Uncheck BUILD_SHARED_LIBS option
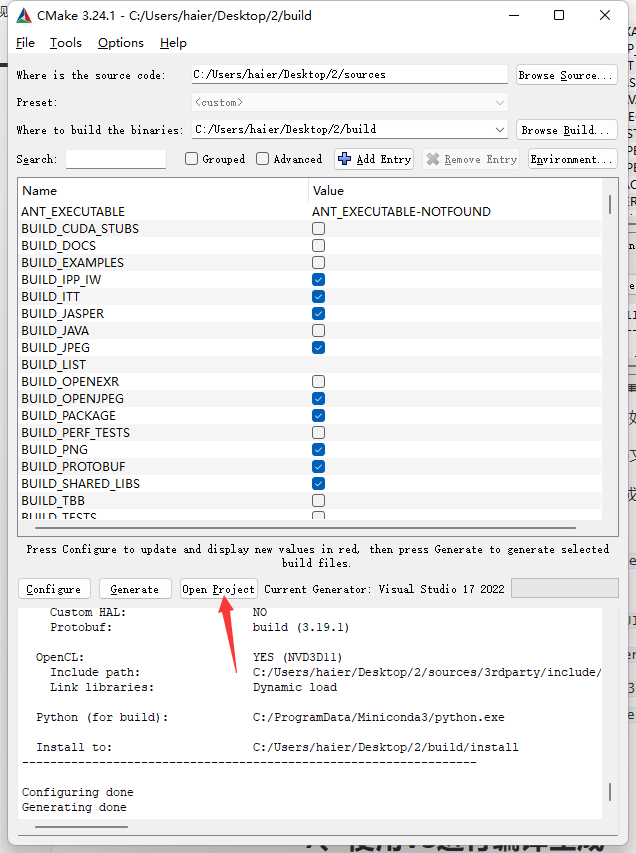 pos(319,484)
